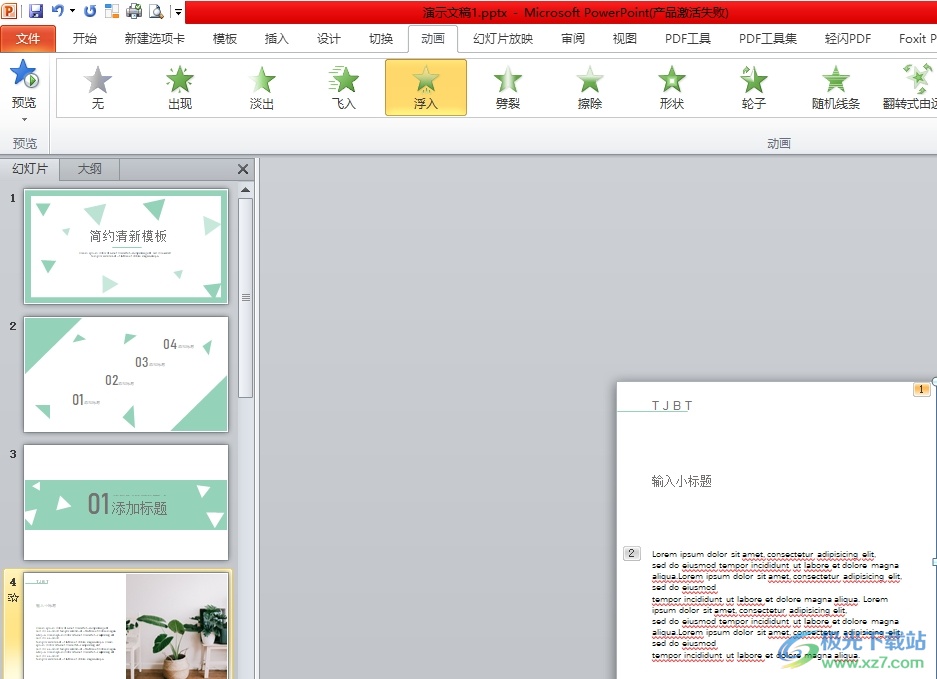Apply the 出现 (Appear) animation effect
This screenshot has width=937, height=679.
pyautogui.click(x=180, y=87)
